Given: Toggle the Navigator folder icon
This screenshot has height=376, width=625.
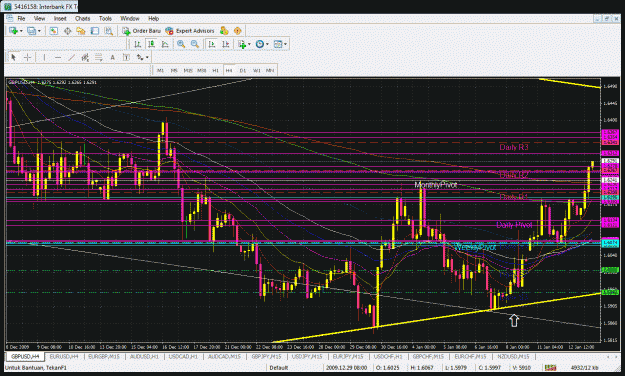Looking at the screenshot, I should (81, 31).
